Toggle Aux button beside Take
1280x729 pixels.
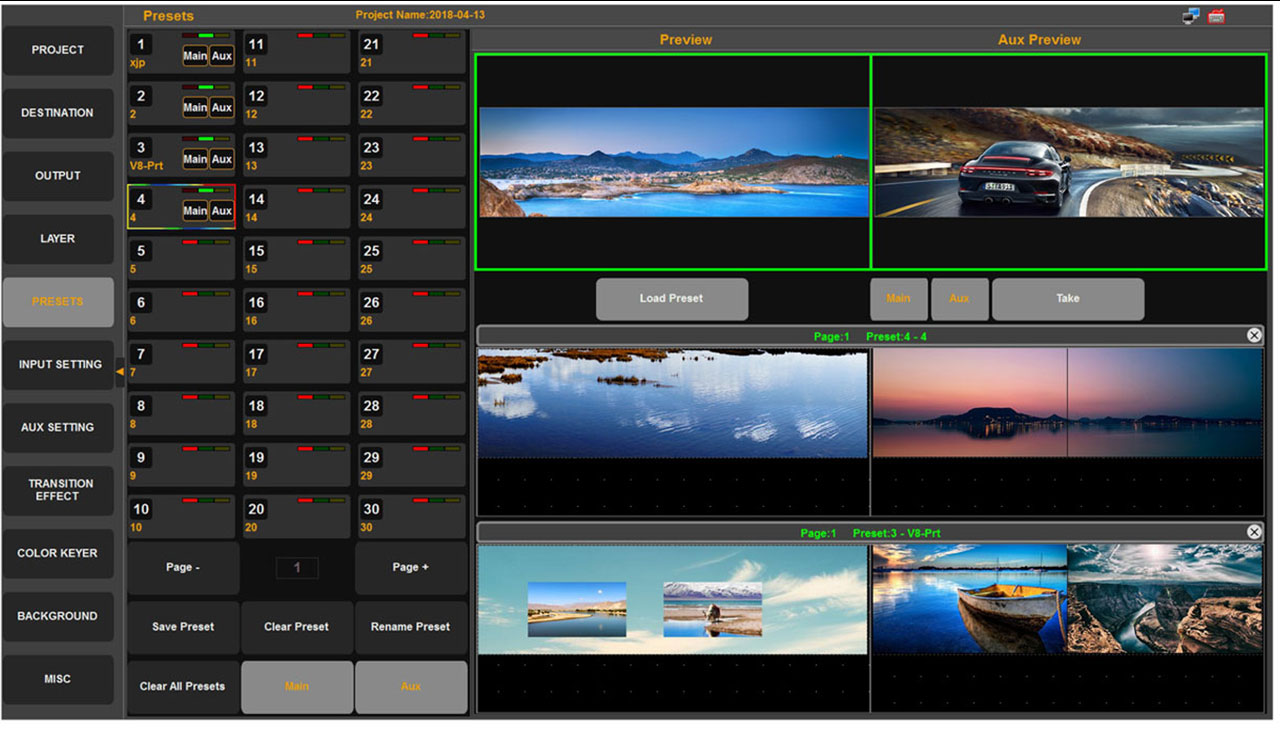click(x=959, y=299)
